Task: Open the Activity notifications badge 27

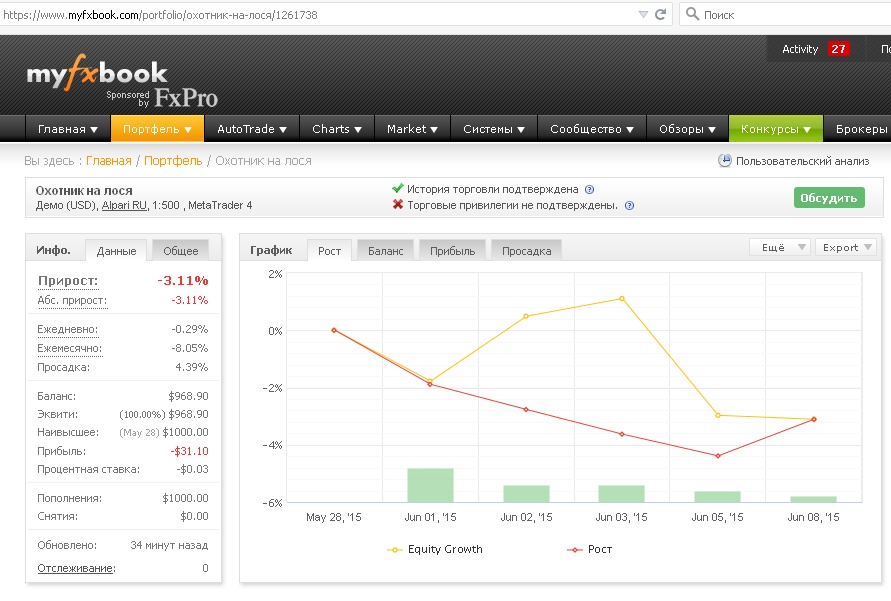Action: tap(838, 49)
